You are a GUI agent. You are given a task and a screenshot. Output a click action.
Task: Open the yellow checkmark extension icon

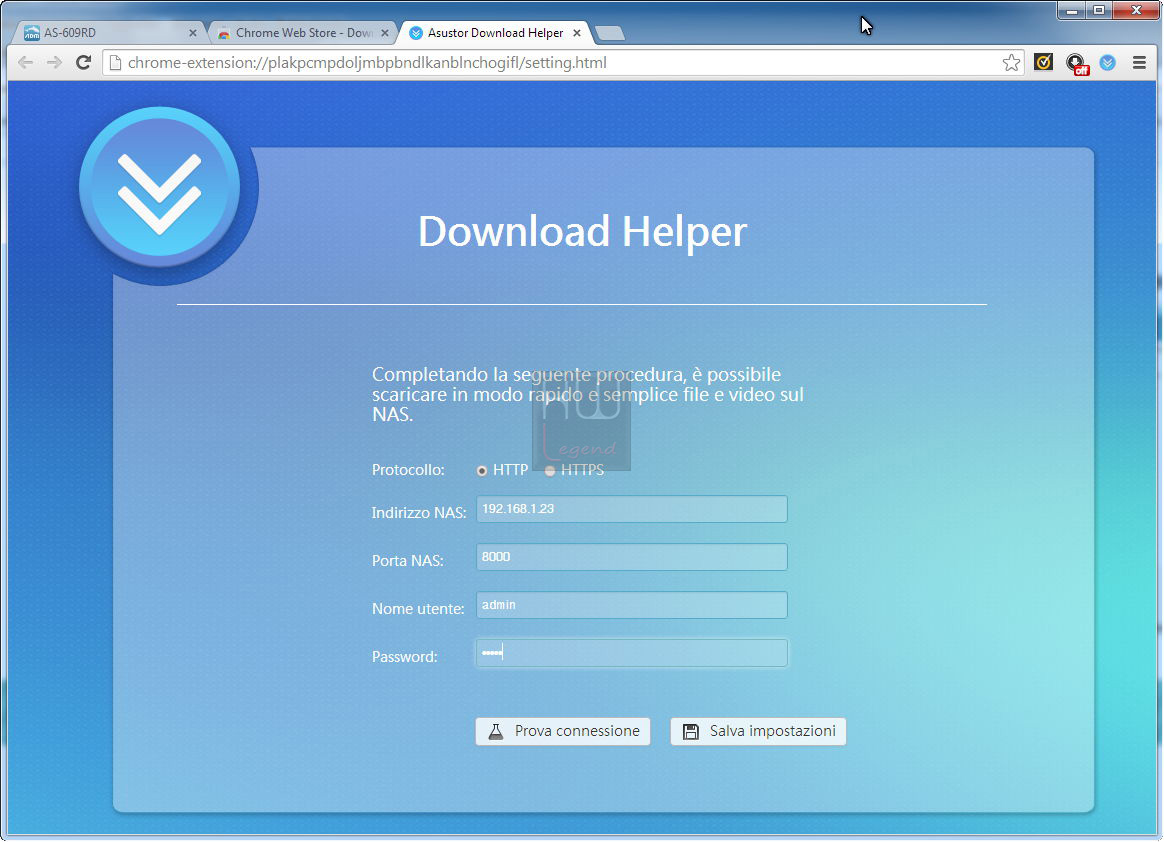coord(1043,62)
